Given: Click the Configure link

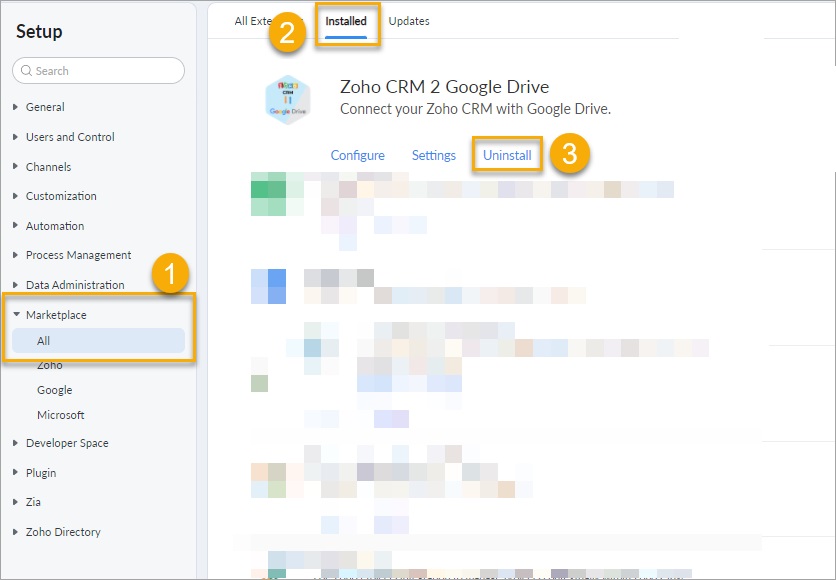Looking at the screenshot, I should point(357,155).
